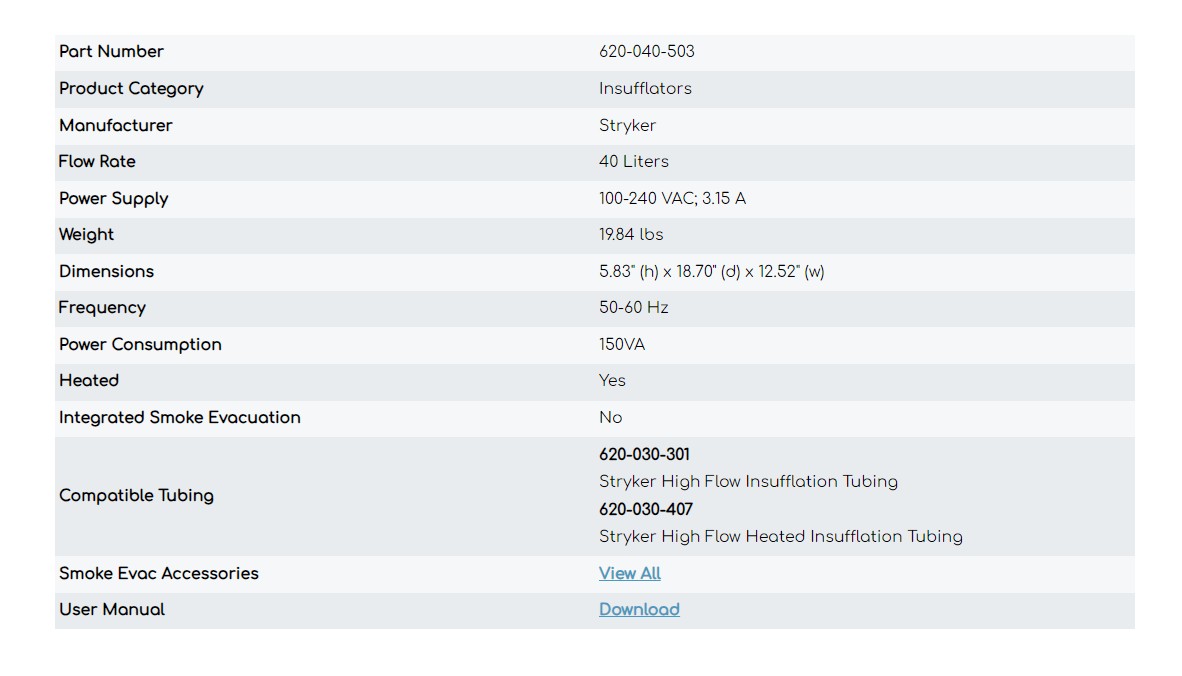Click the Flow Rate row label
This screenshot has width=1182, height=676.
point(97,162)
